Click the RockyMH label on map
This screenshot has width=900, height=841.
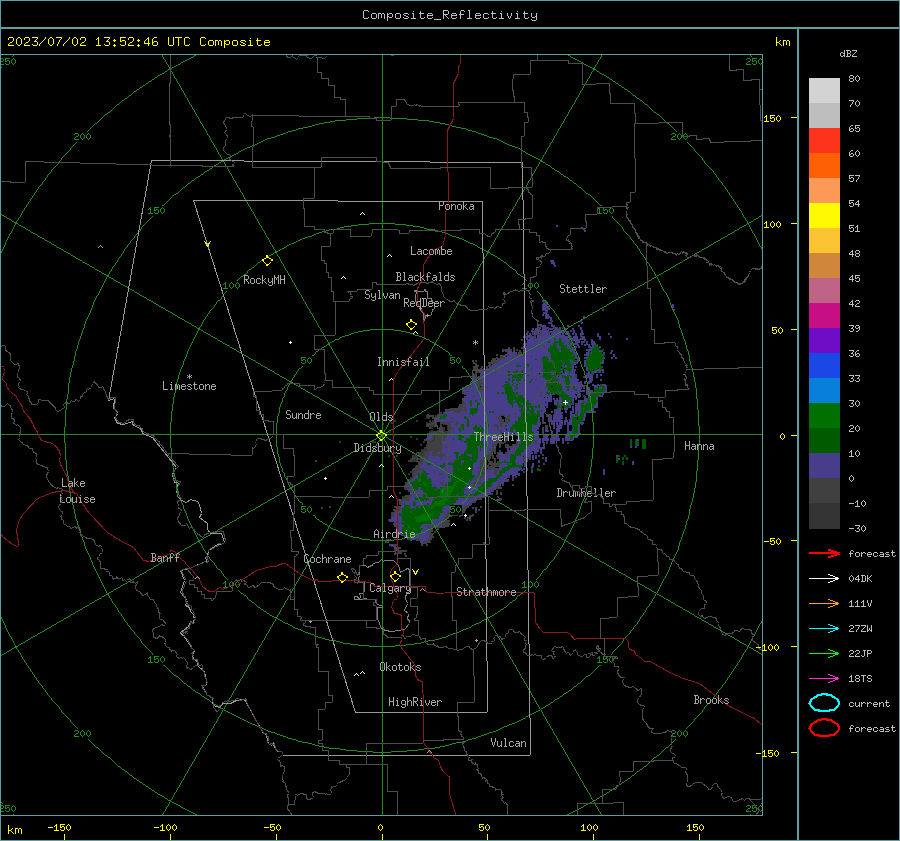[x=264, y=280]
